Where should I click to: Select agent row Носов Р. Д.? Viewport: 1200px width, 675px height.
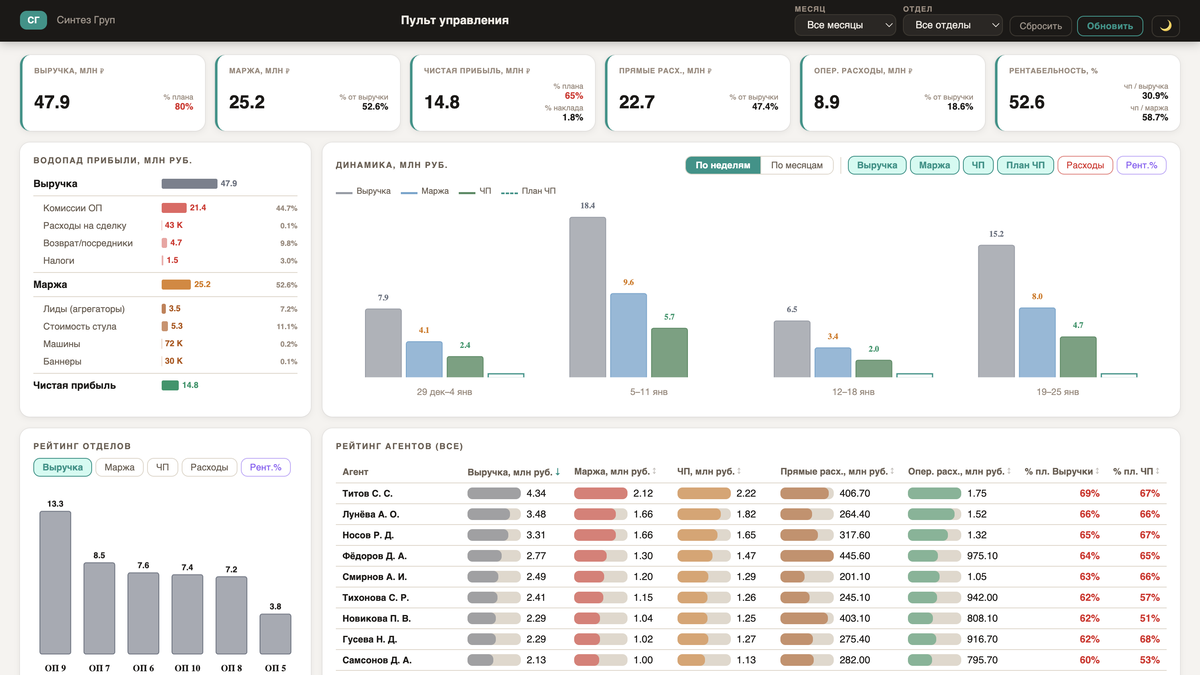coord(751,535)
